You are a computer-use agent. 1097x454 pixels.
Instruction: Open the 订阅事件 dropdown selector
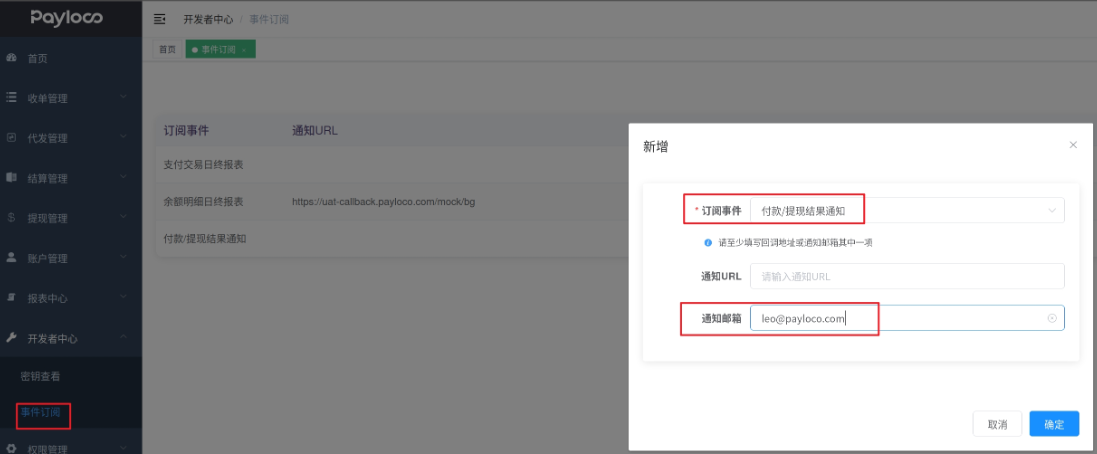click(x=907, y=210)
